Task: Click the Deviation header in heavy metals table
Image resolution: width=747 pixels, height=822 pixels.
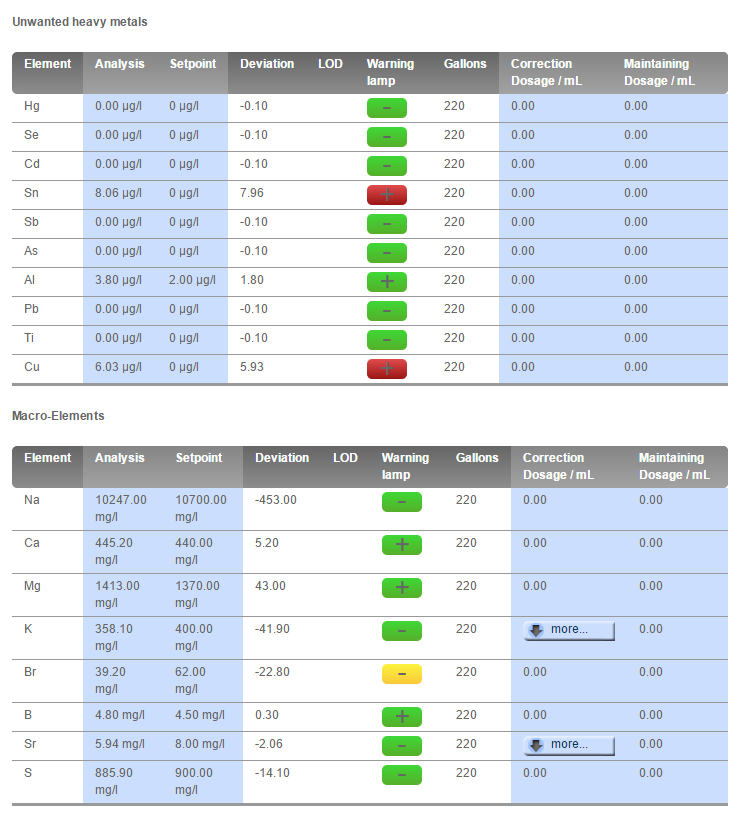Action: 267,64
